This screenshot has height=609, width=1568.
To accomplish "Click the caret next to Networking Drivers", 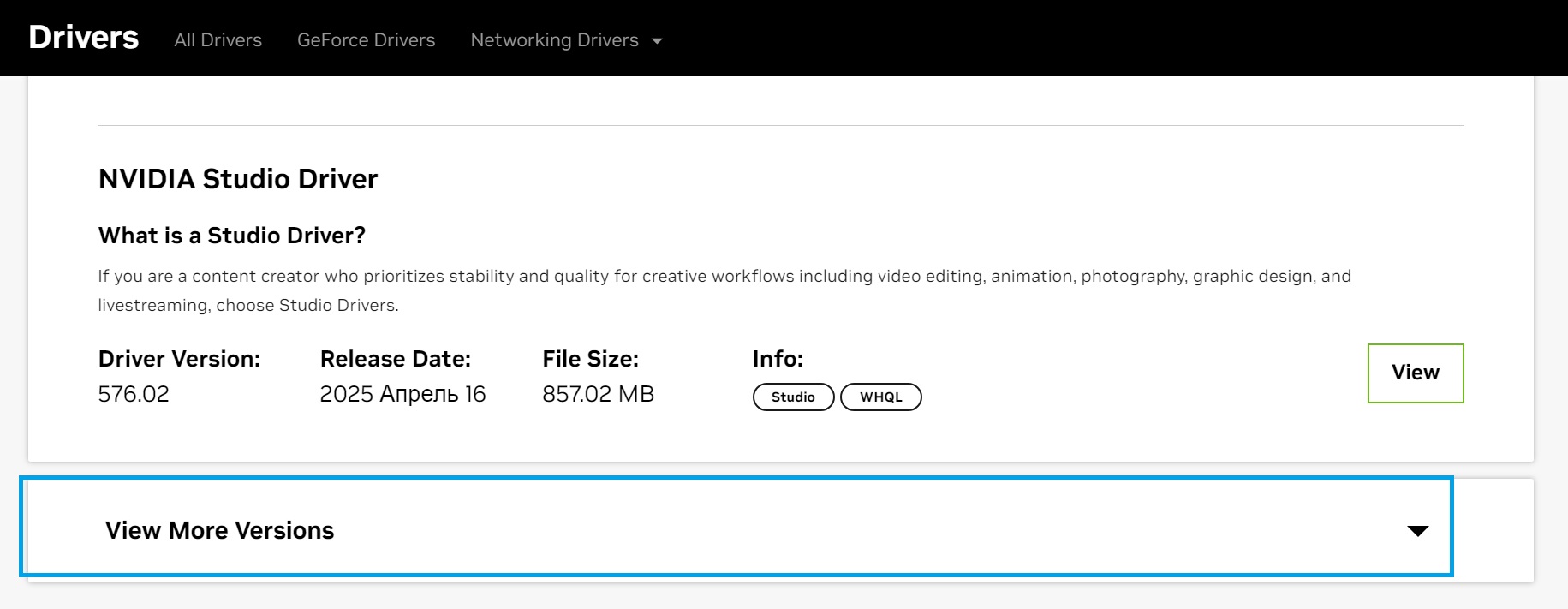I will pyautogui.click(x=657, y=41).
